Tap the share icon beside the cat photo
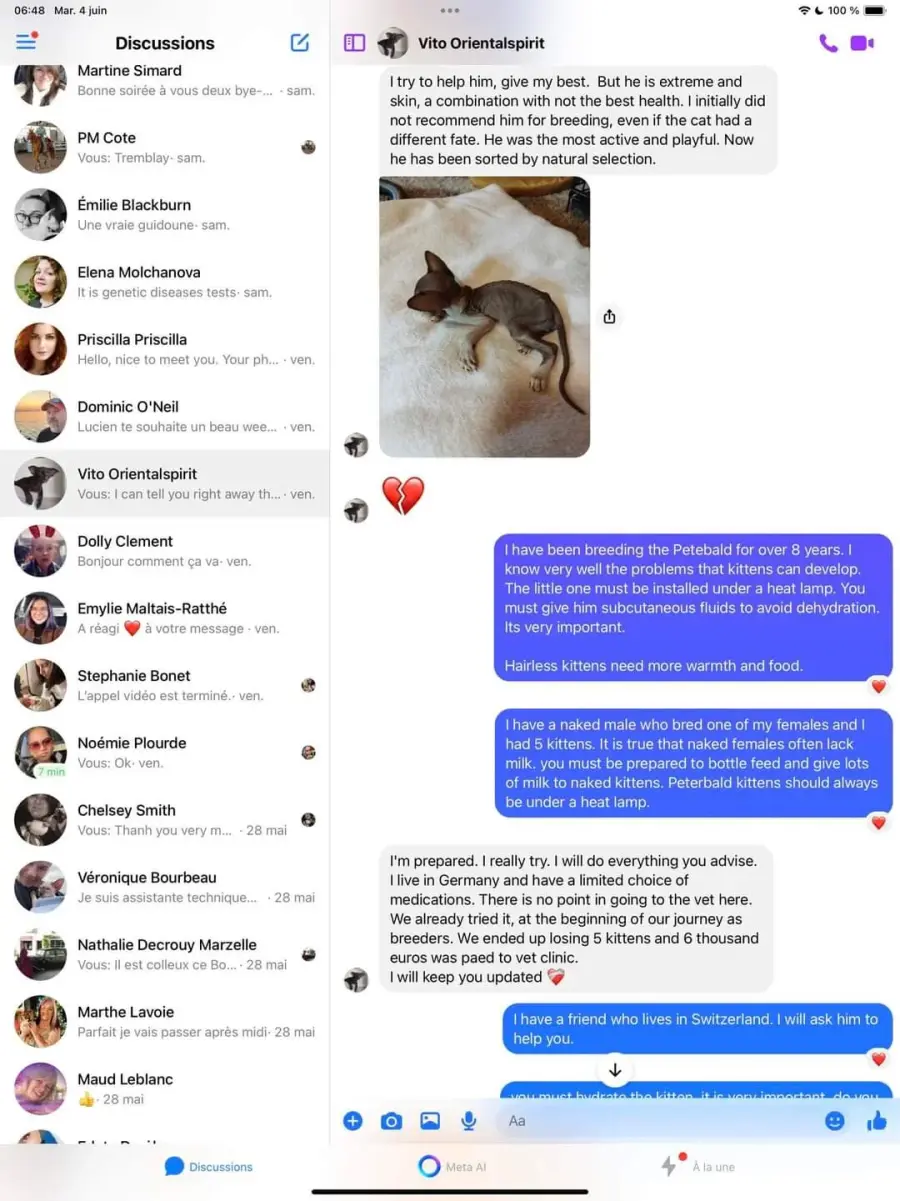 tap(609, 317)
